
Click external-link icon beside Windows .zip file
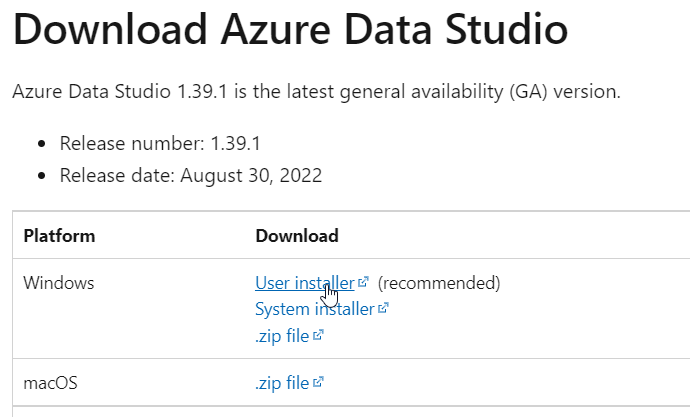[x=318, y=335]
